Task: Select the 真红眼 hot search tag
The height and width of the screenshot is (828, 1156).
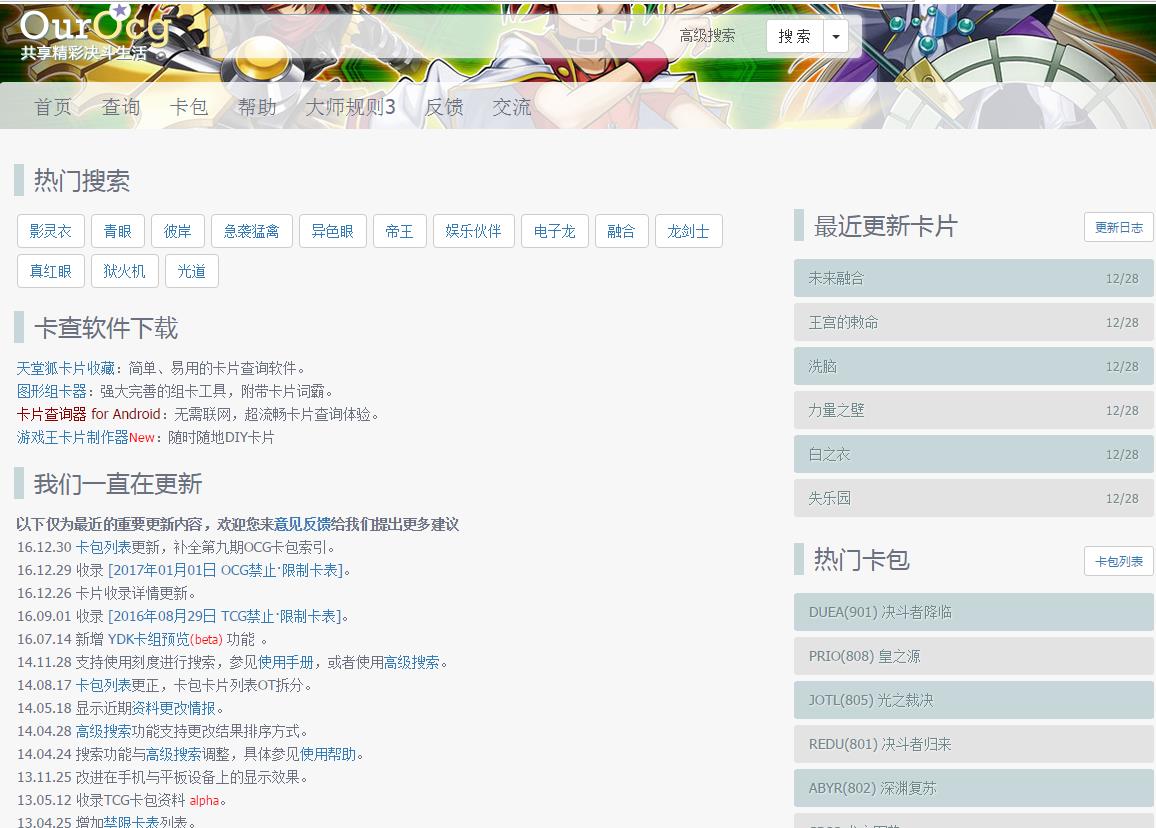Action: (51, 271)
